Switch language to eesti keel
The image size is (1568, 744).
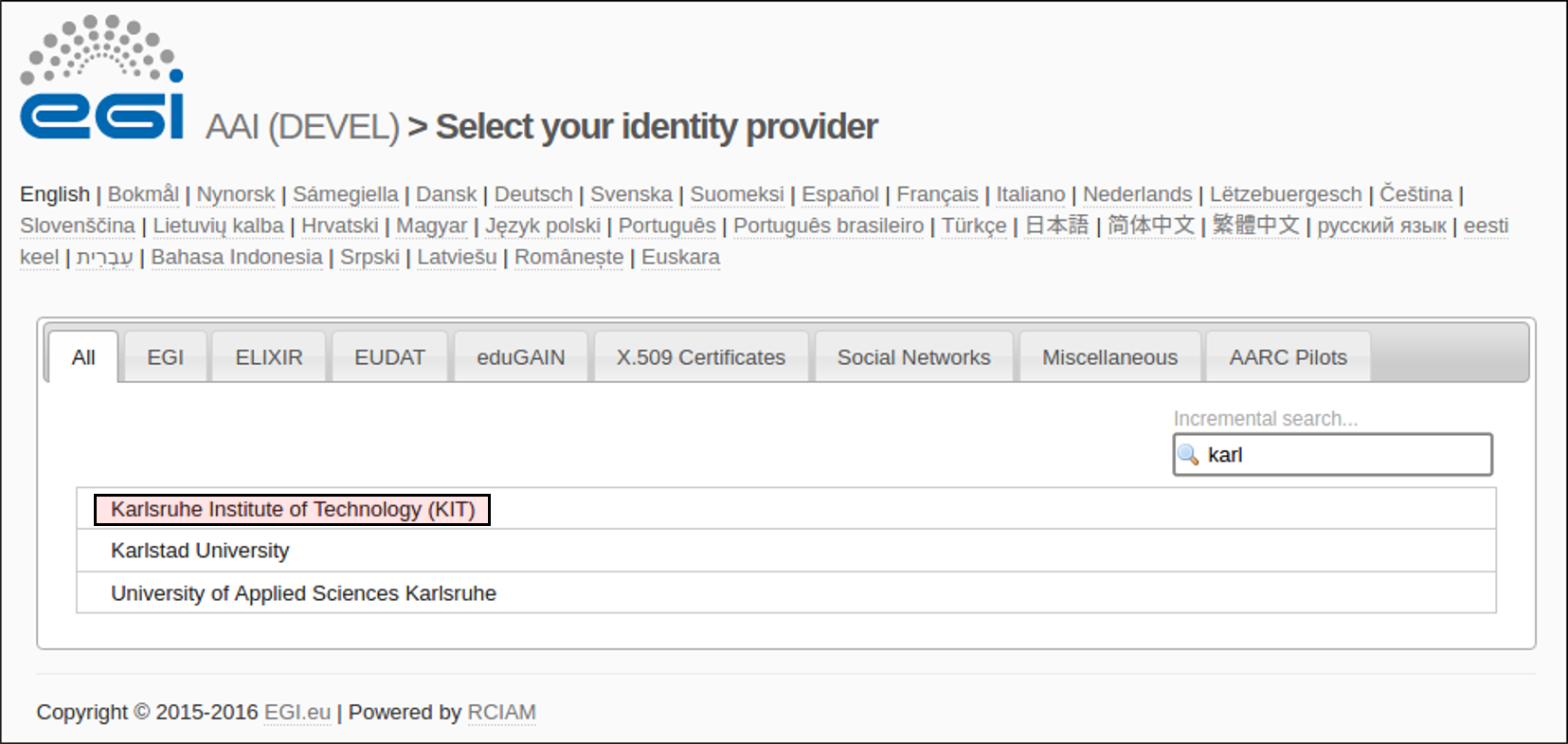(x=1486, y=226)
